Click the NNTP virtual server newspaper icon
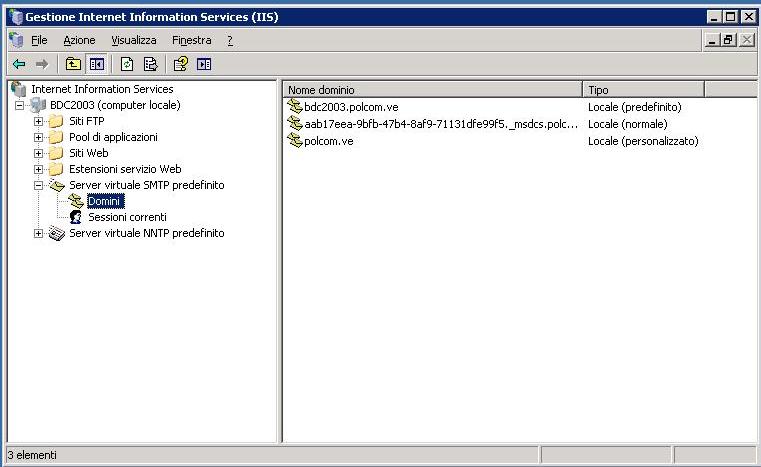The width and height of the screenshot is (761, 467). pos(57,233)
